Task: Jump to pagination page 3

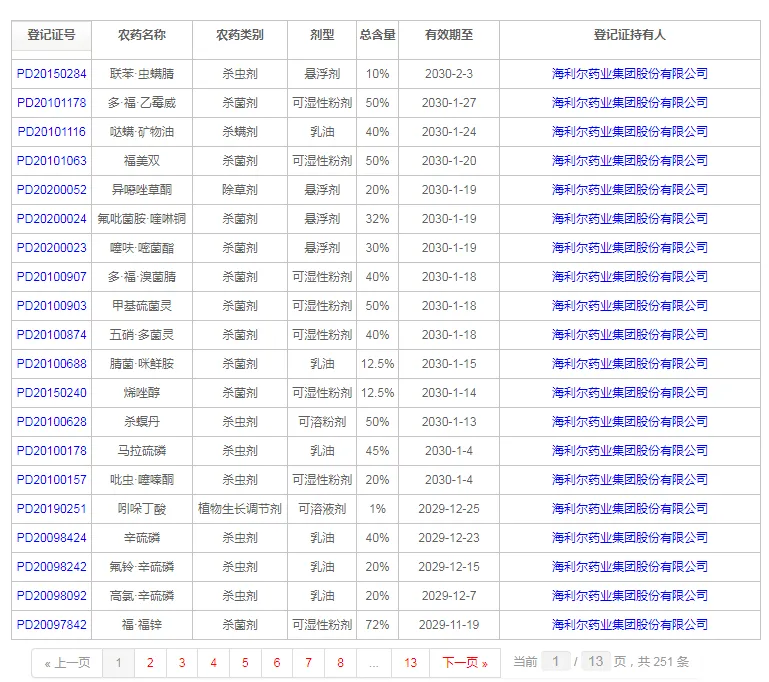Action: [x=182, y=663]
